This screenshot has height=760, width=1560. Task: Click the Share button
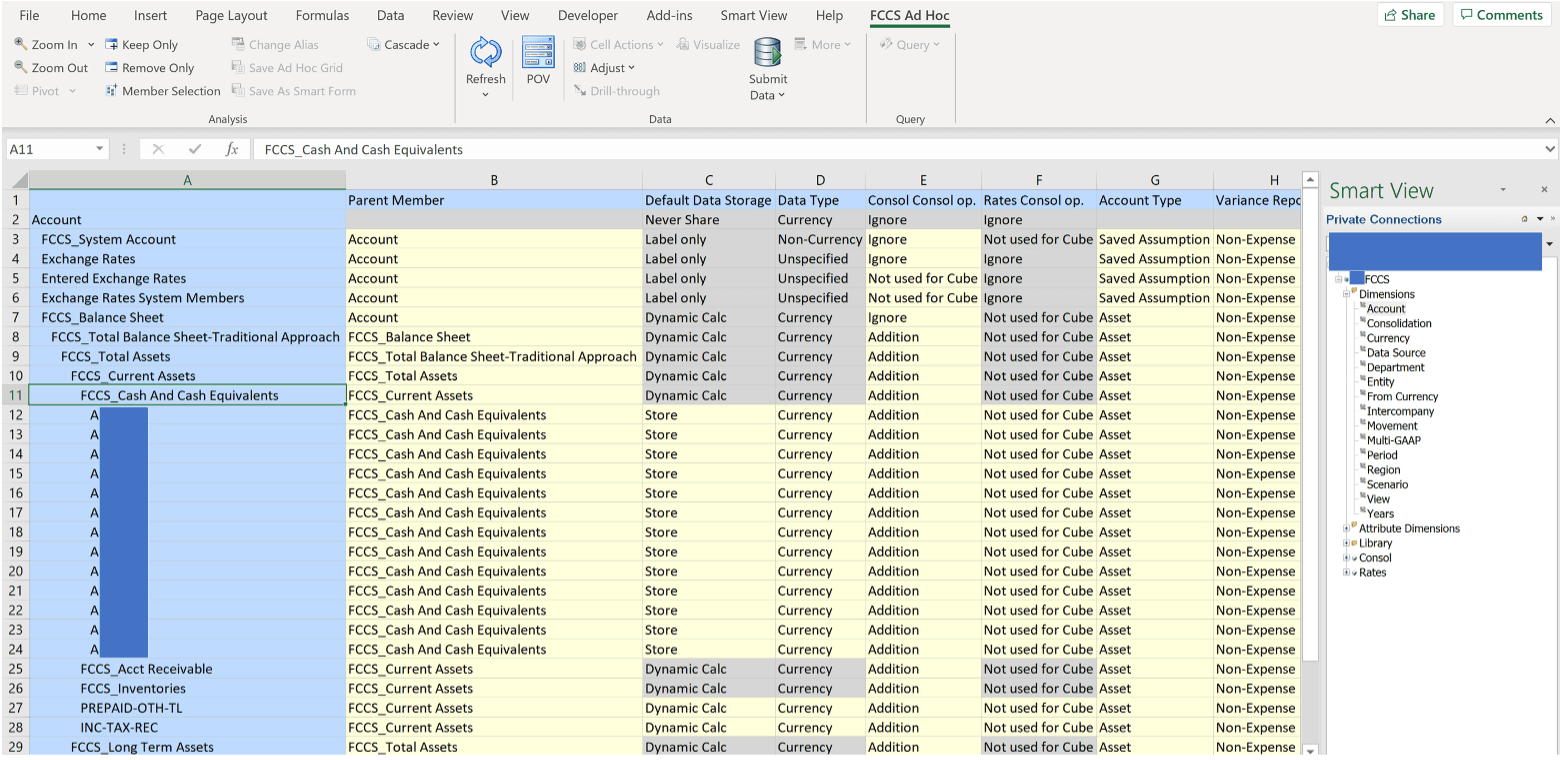point(1410,15)
